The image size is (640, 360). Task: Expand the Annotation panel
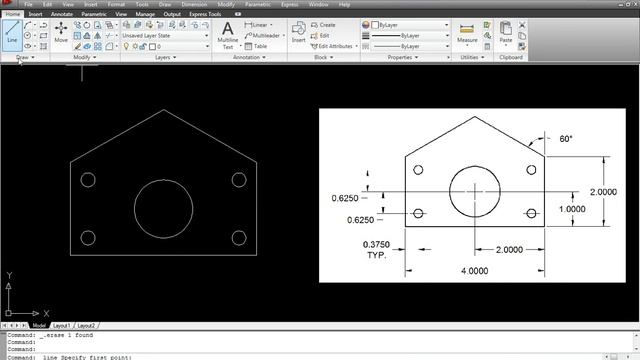[249, 58]
